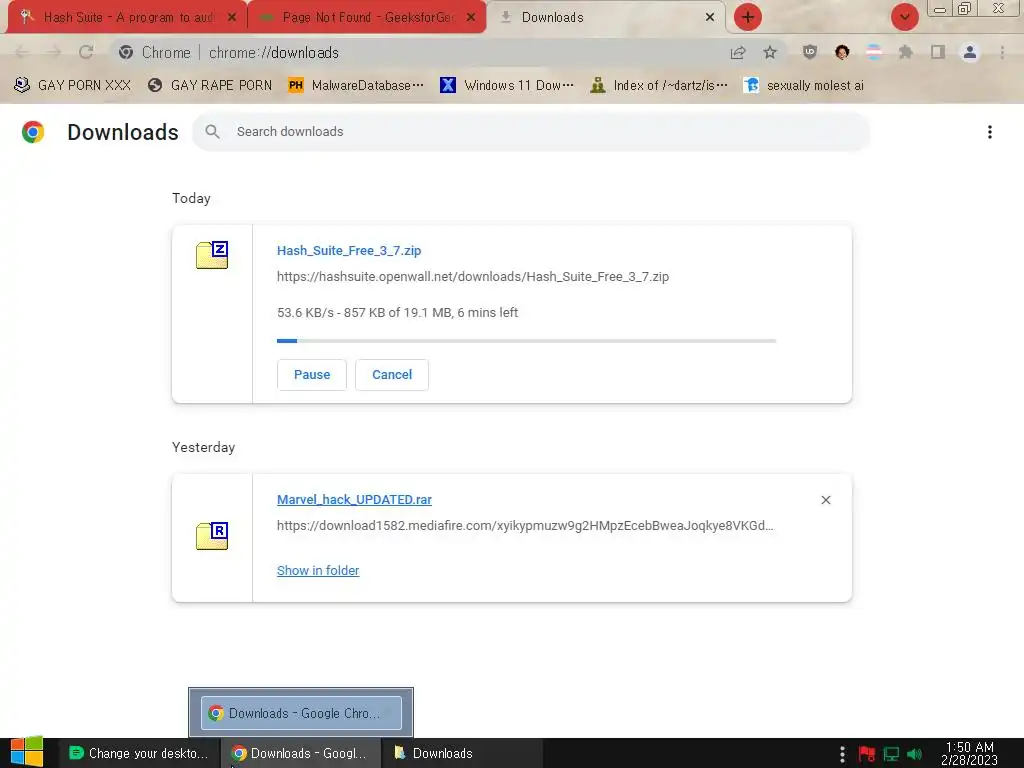The image size is (1024, 768).
Task: Open the uBlock Origin extension icon
Action: (x=810, y=52)
